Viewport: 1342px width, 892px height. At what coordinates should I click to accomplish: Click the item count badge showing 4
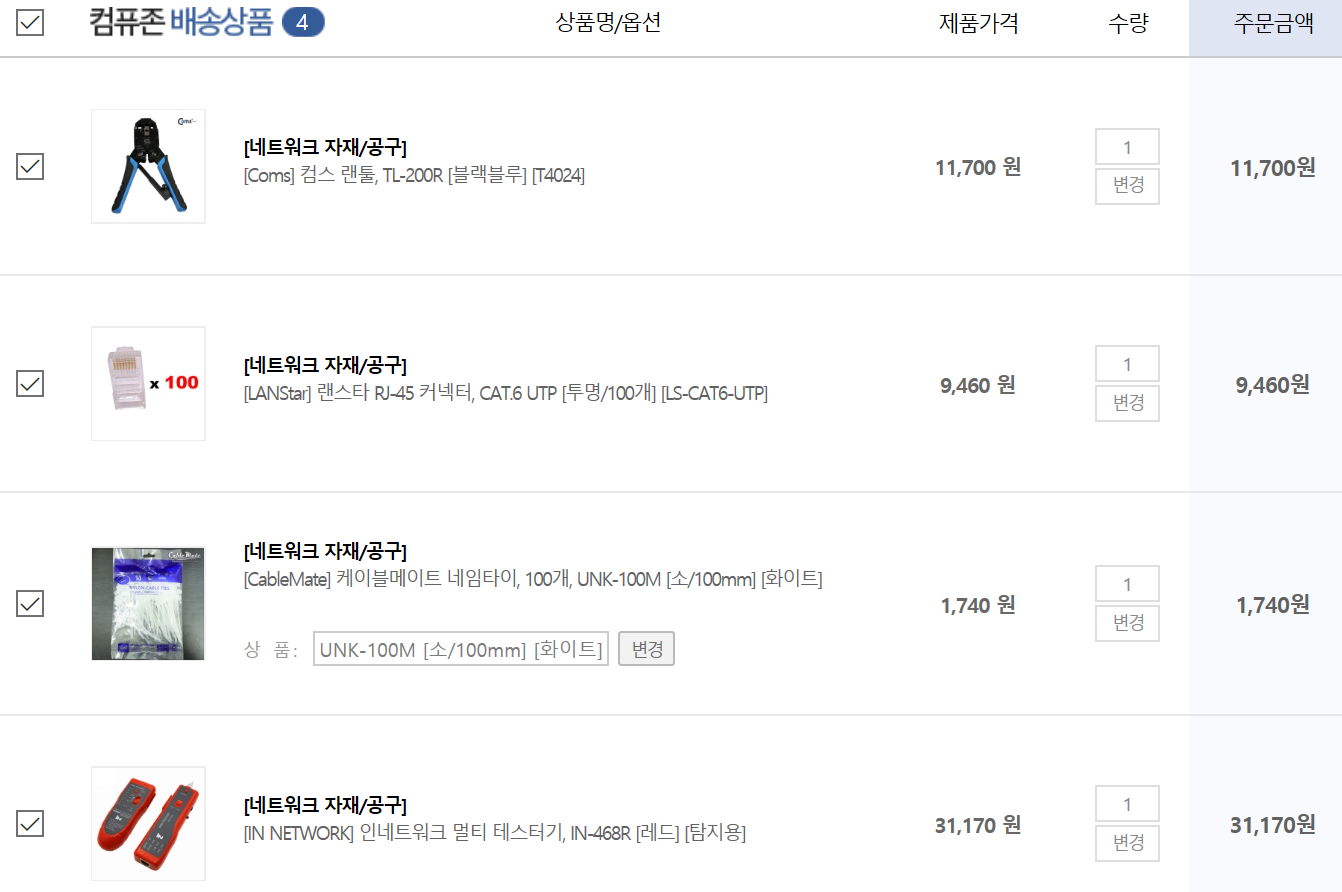(303, 22)
